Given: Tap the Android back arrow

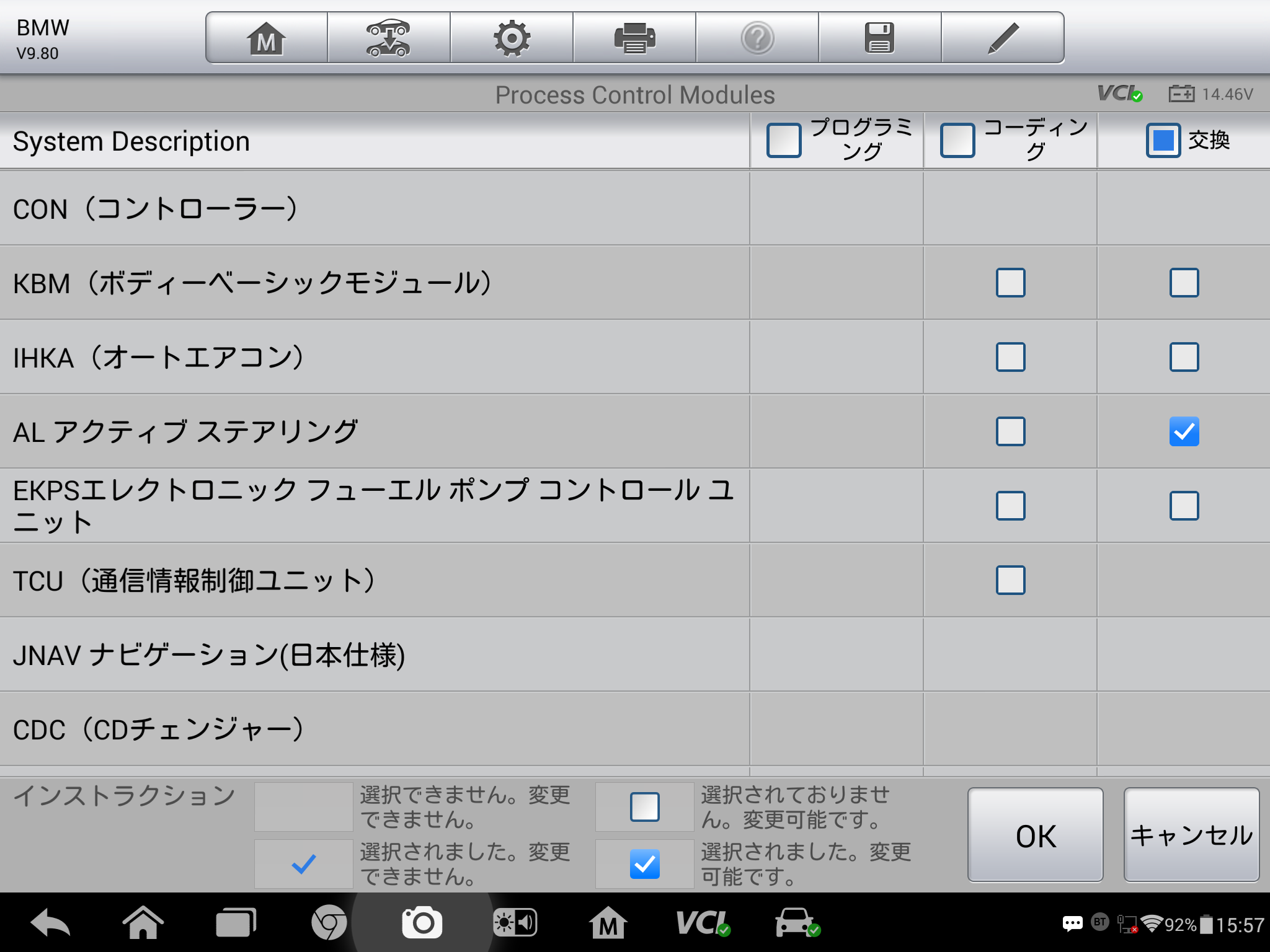Looking at the screenshot, I should [50, 923].
